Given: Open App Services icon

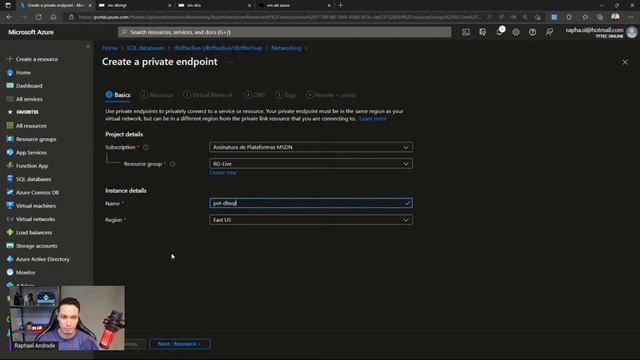Looking at the screenshot, I should [x=10, y=152].
